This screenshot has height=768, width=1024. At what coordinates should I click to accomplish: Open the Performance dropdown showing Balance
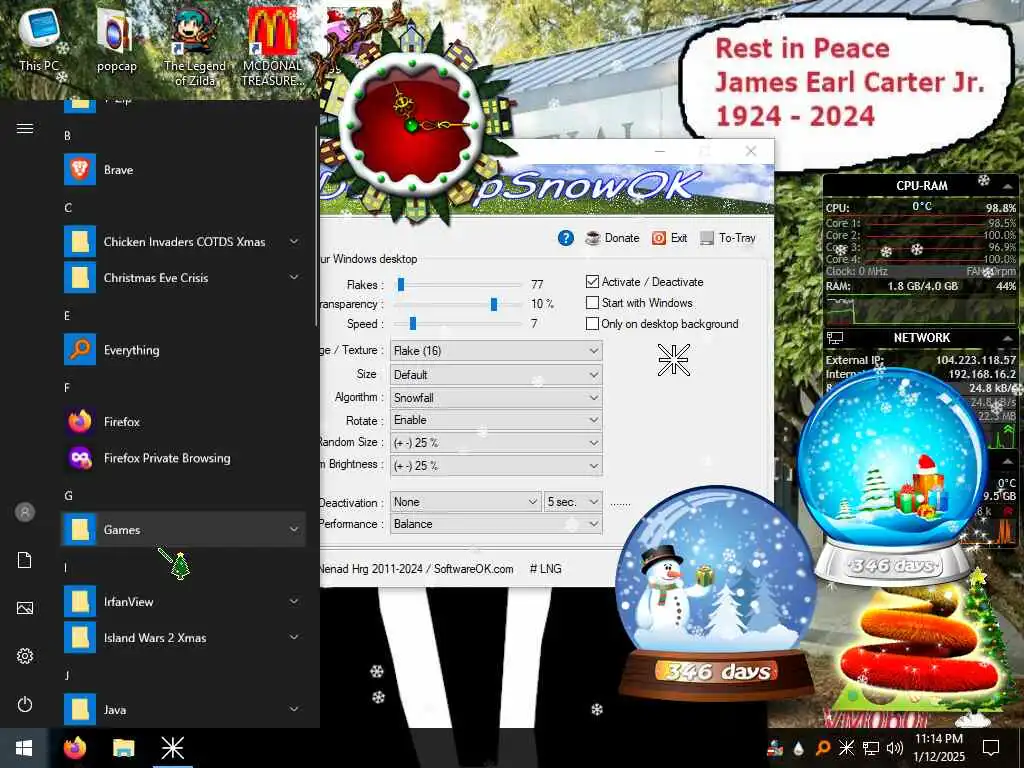pos(496,524)
